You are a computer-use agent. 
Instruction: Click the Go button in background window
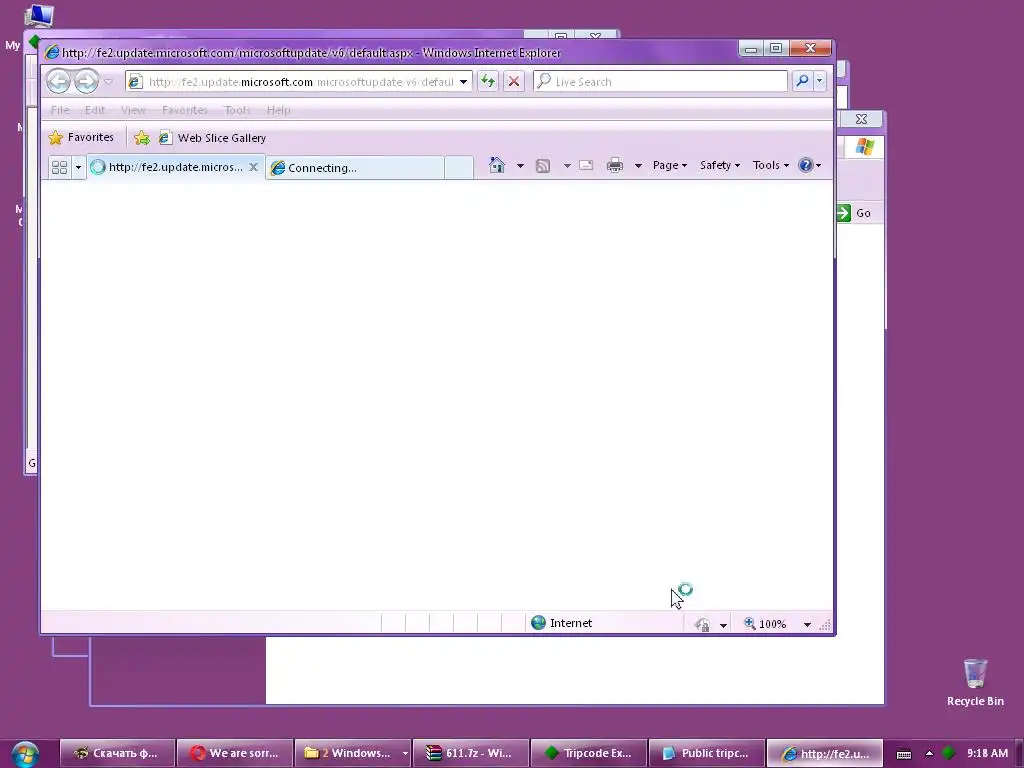point(854,213)
